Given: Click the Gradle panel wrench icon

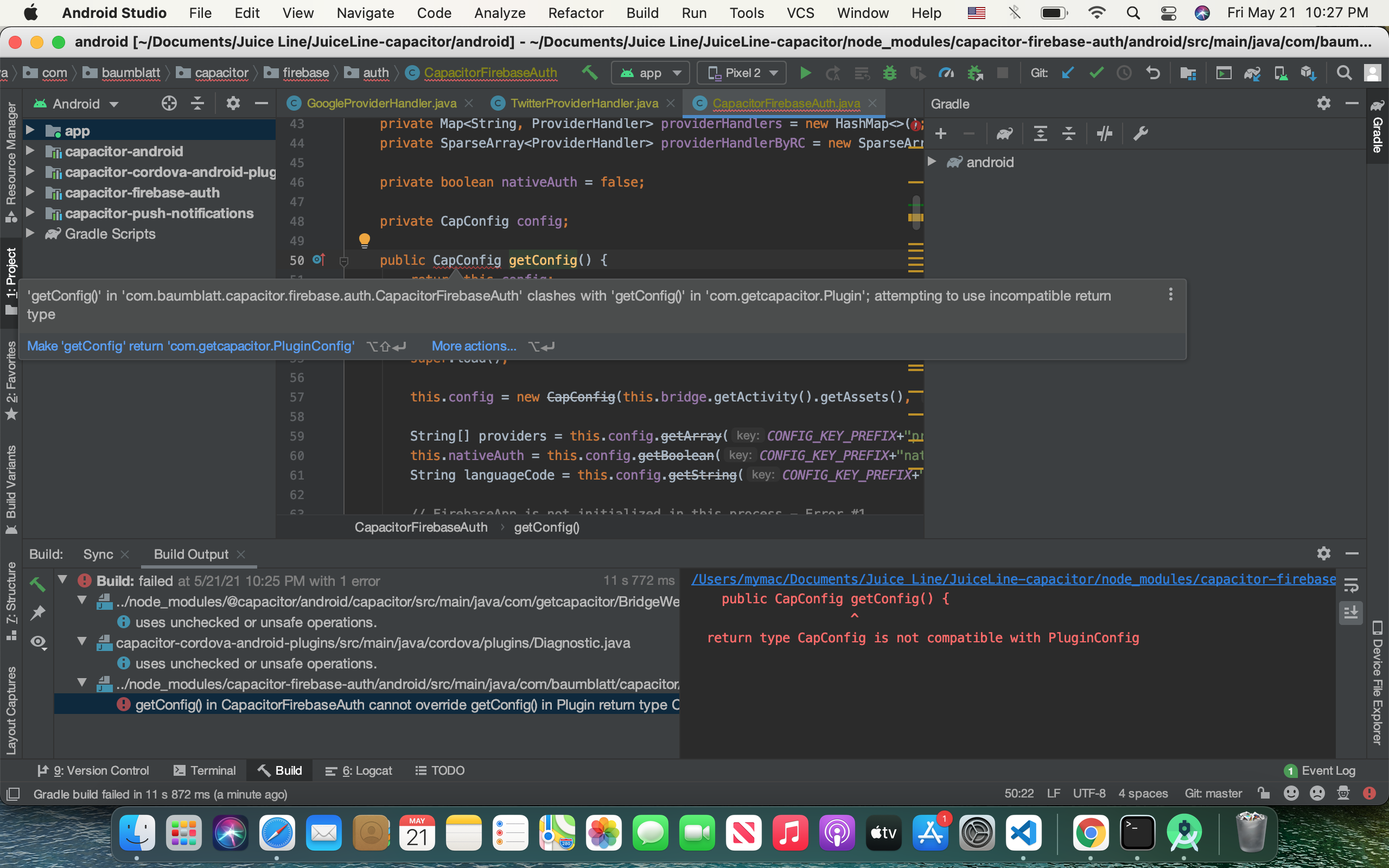Looking at the screenshot, I should coord(1140,134).
